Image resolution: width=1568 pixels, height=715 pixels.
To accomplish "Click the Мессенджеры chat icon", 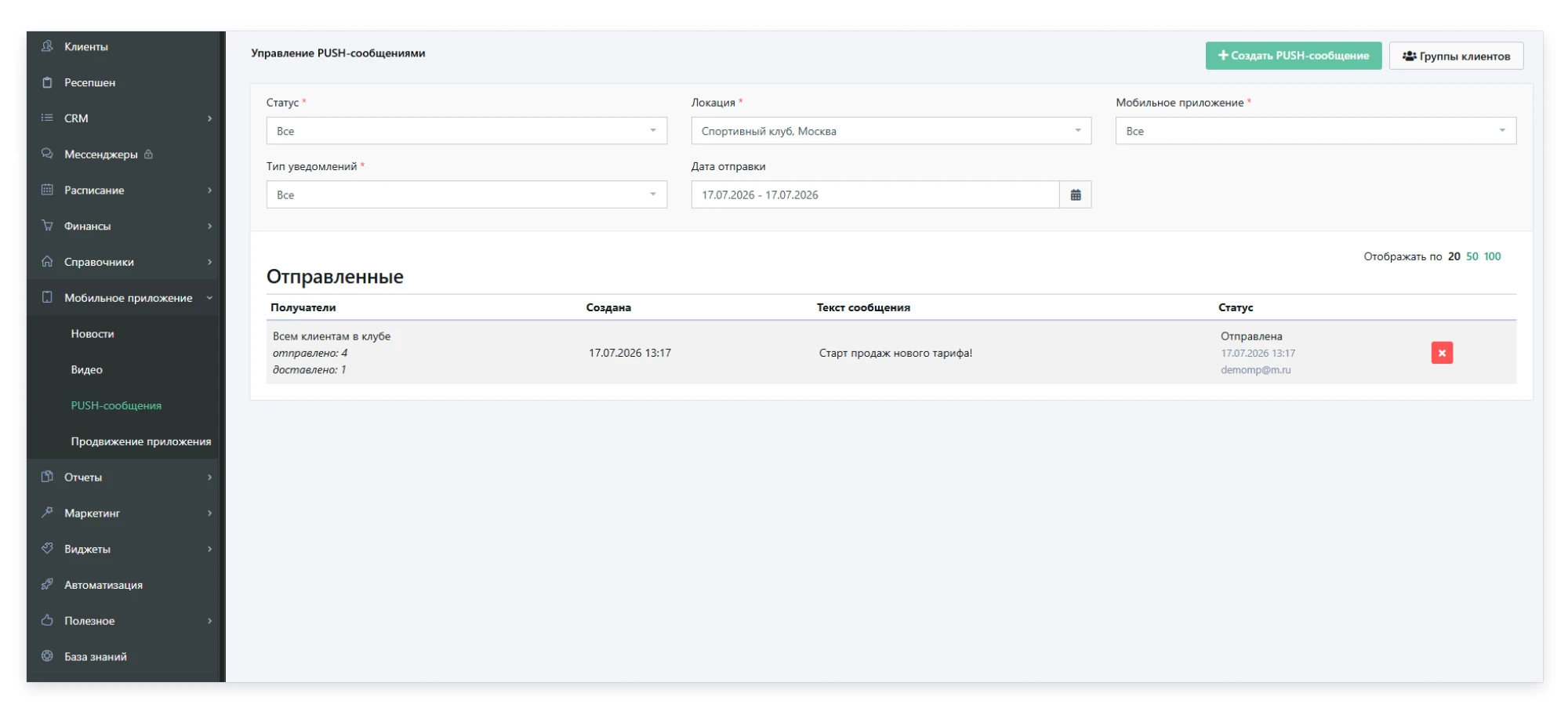I will 47,154.
